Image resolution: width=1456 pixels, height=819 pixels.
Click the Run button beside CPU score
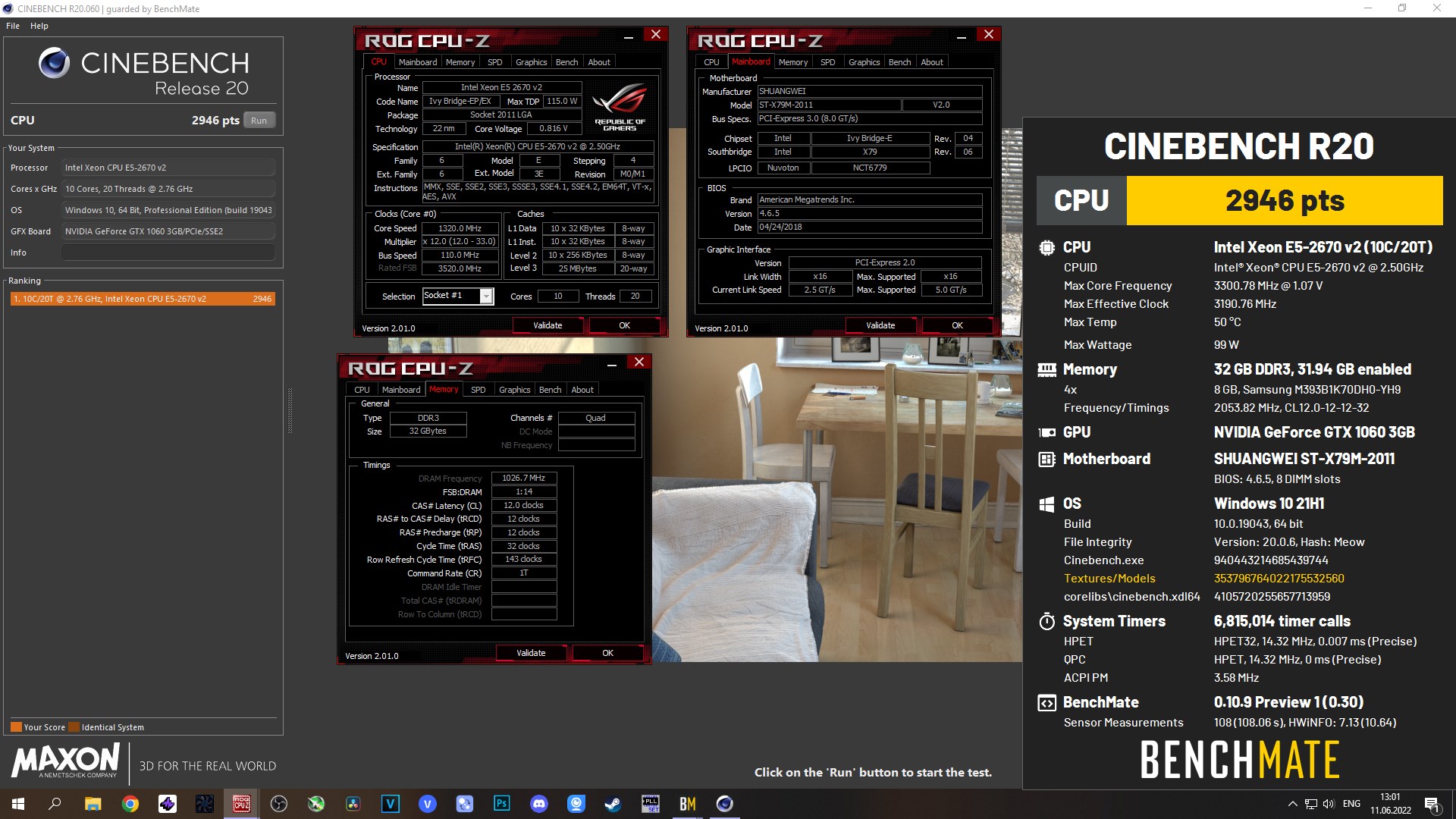[x=259, y=121]
